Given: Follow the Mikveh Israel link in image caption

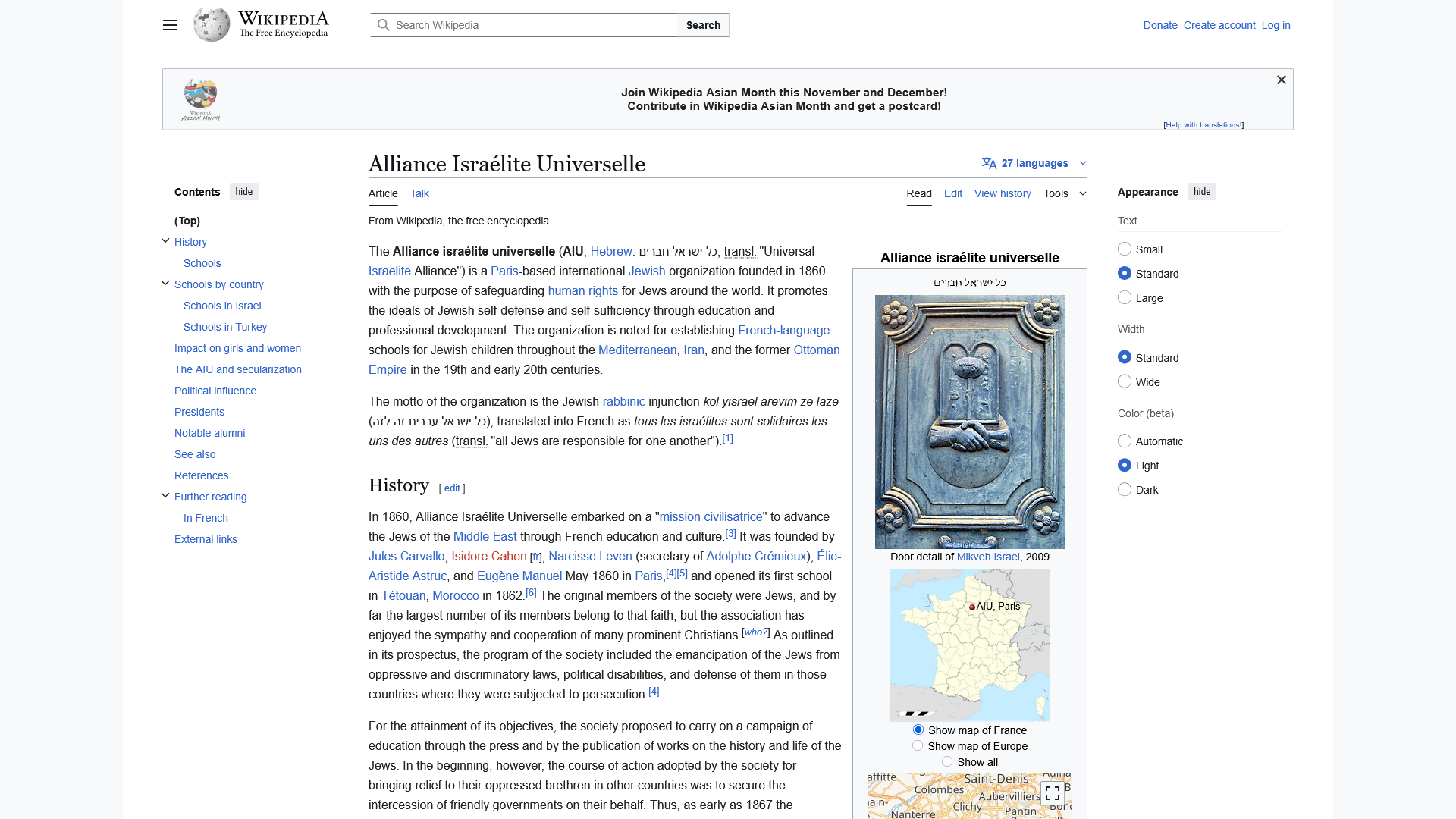Looking at the screenshot, I should (x=987, y=557).
